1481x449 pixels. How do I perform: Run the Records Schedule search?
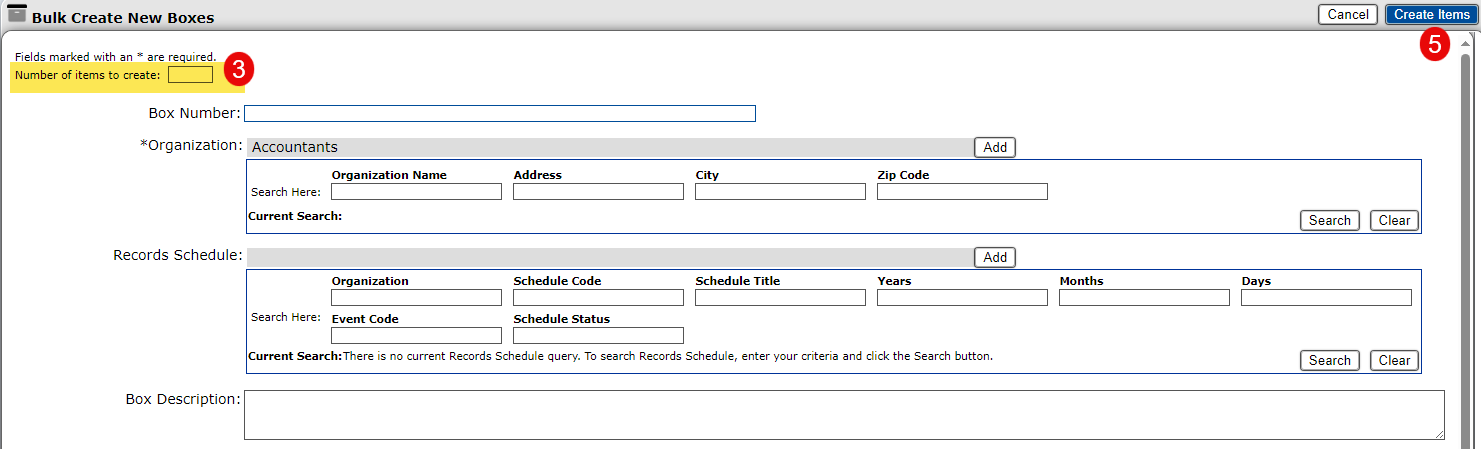pyautogui.click(x=1329, y=360)
